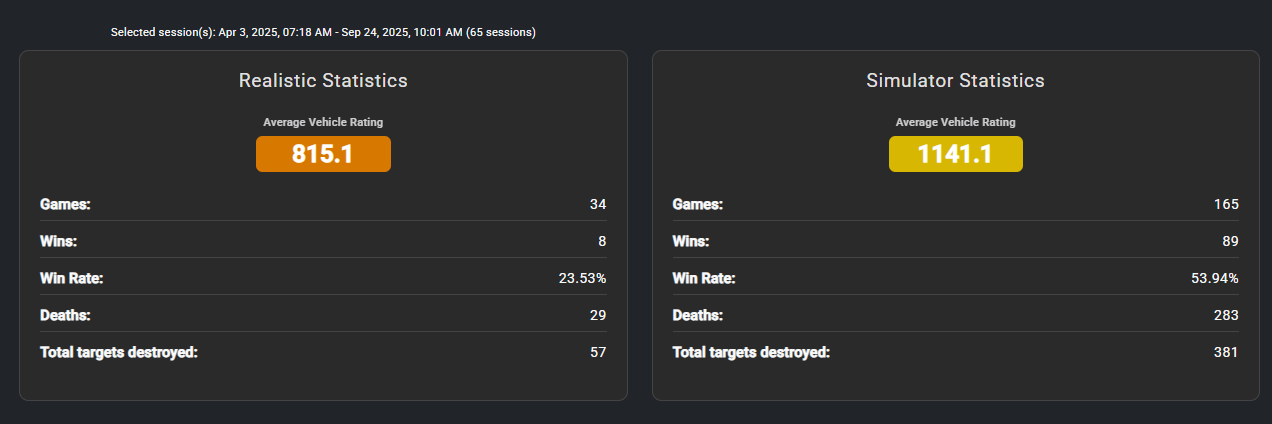The height and width of the screenshot is (424, 1272).
Task: Click the Realistic Games row label
Action: point(65,204)
